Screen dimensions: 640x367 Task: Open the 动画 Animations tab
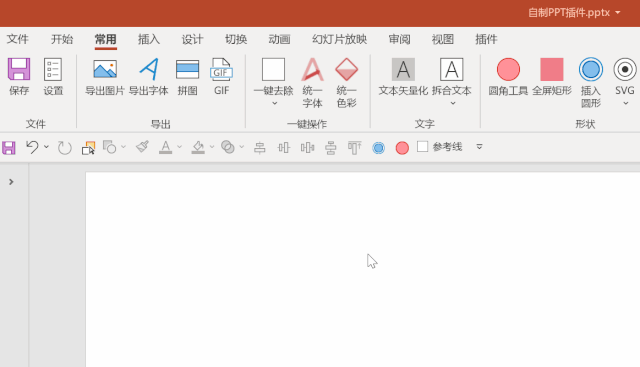tap(279, 39)
